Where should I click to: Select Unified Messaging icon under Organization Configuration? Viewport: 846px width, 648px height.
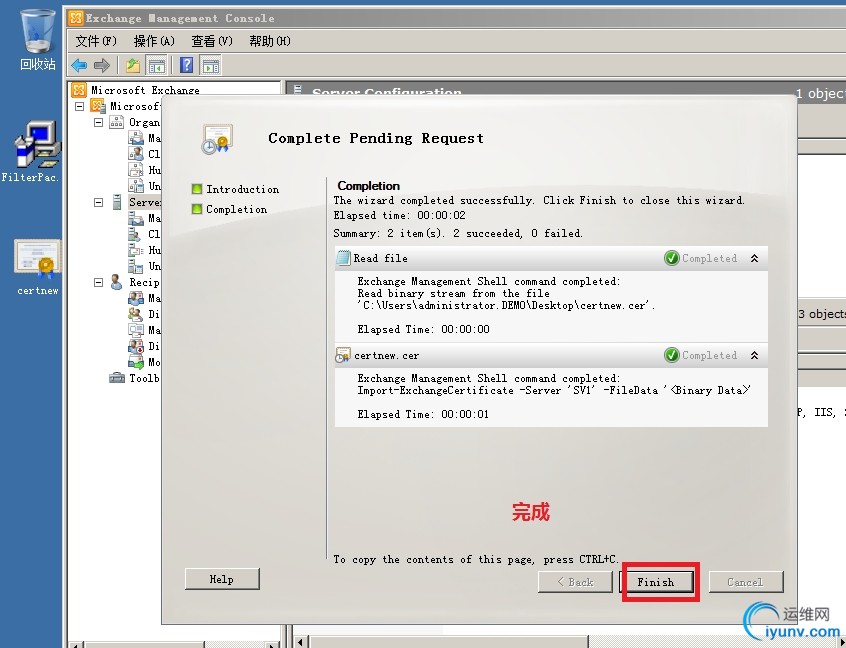point(135,186)
